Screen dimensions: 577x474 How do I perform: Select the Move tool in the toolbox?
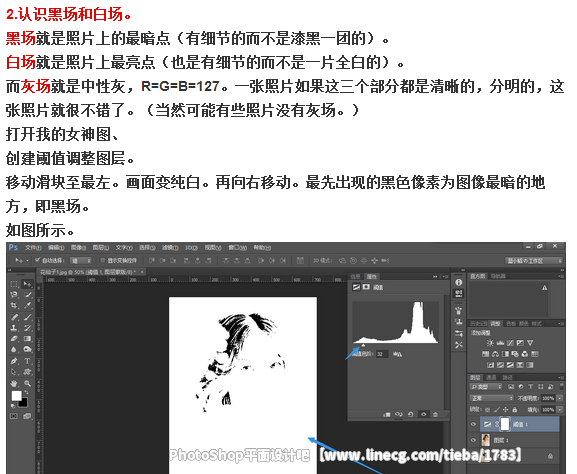(x=27, y=284)
